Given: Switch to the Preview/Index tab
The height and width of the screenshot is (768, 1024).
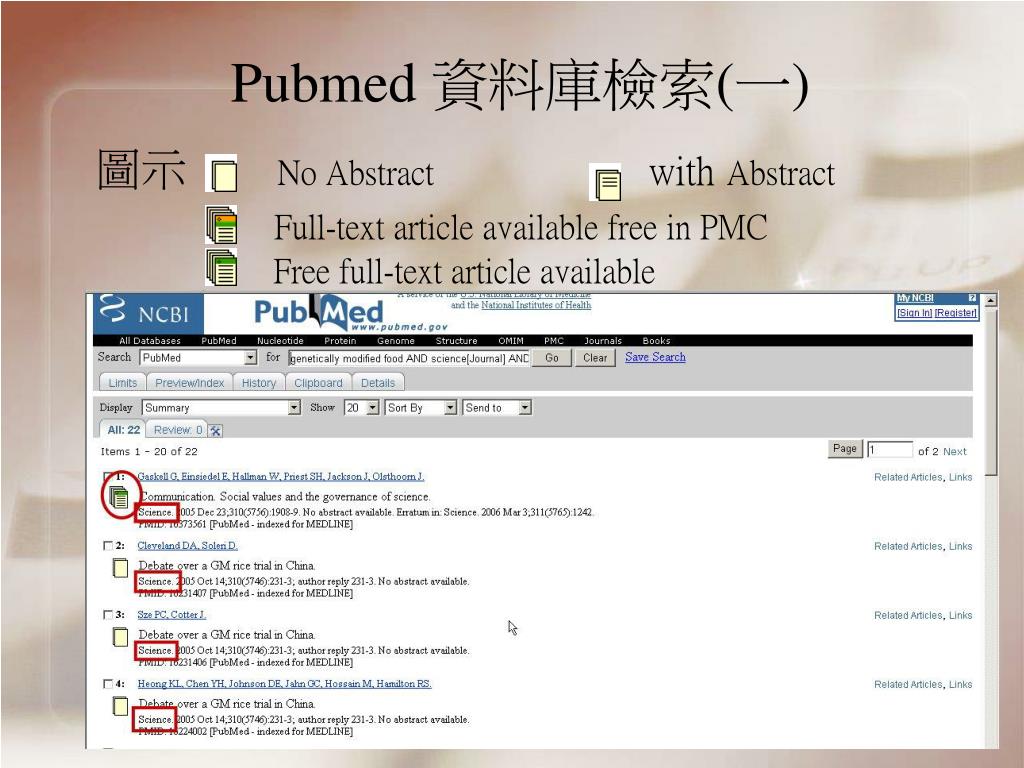Looking at the screenshot, I should 189,383.
